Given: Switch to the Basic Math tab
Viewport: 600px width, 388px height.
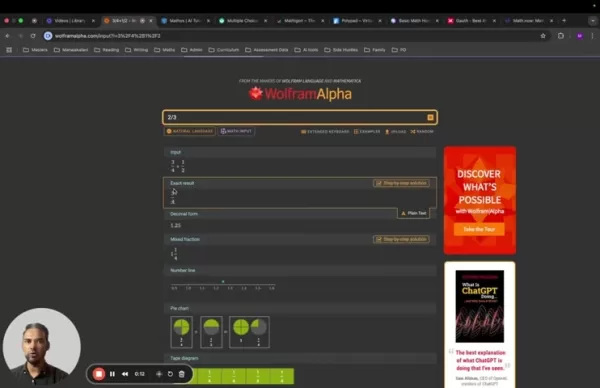Looking at the screenshot, I should point(414,21).
